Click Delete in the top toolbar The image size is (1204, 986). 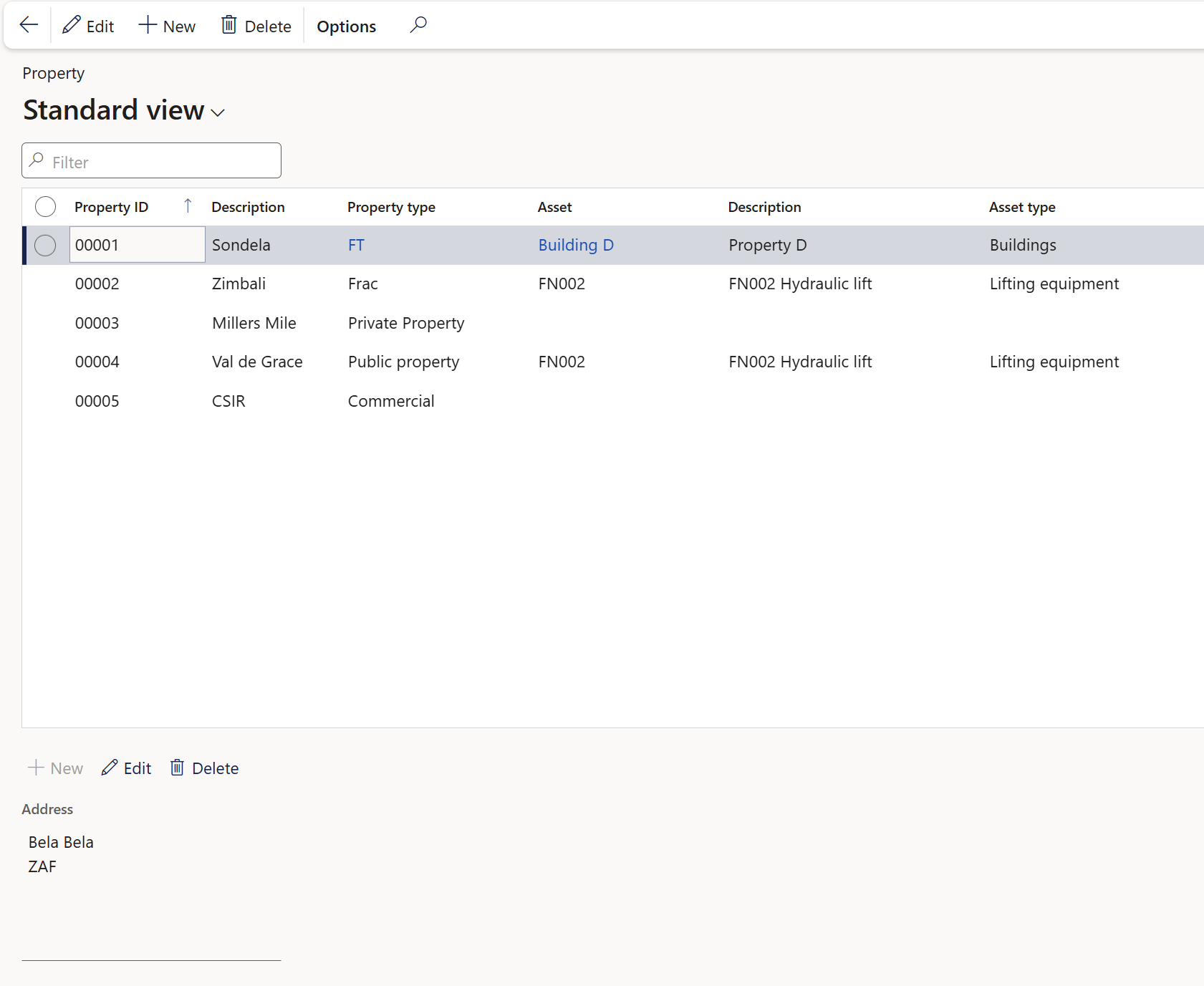point(256,26)
